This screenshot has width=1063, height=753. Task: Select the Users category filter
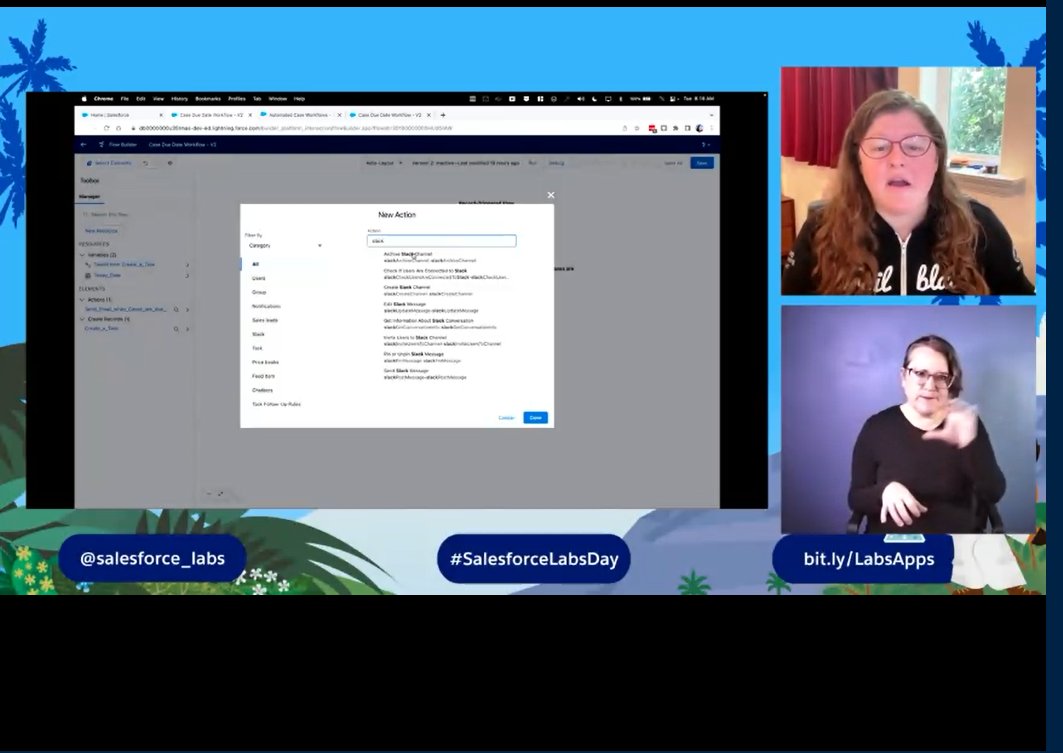[x=259, y=279]
